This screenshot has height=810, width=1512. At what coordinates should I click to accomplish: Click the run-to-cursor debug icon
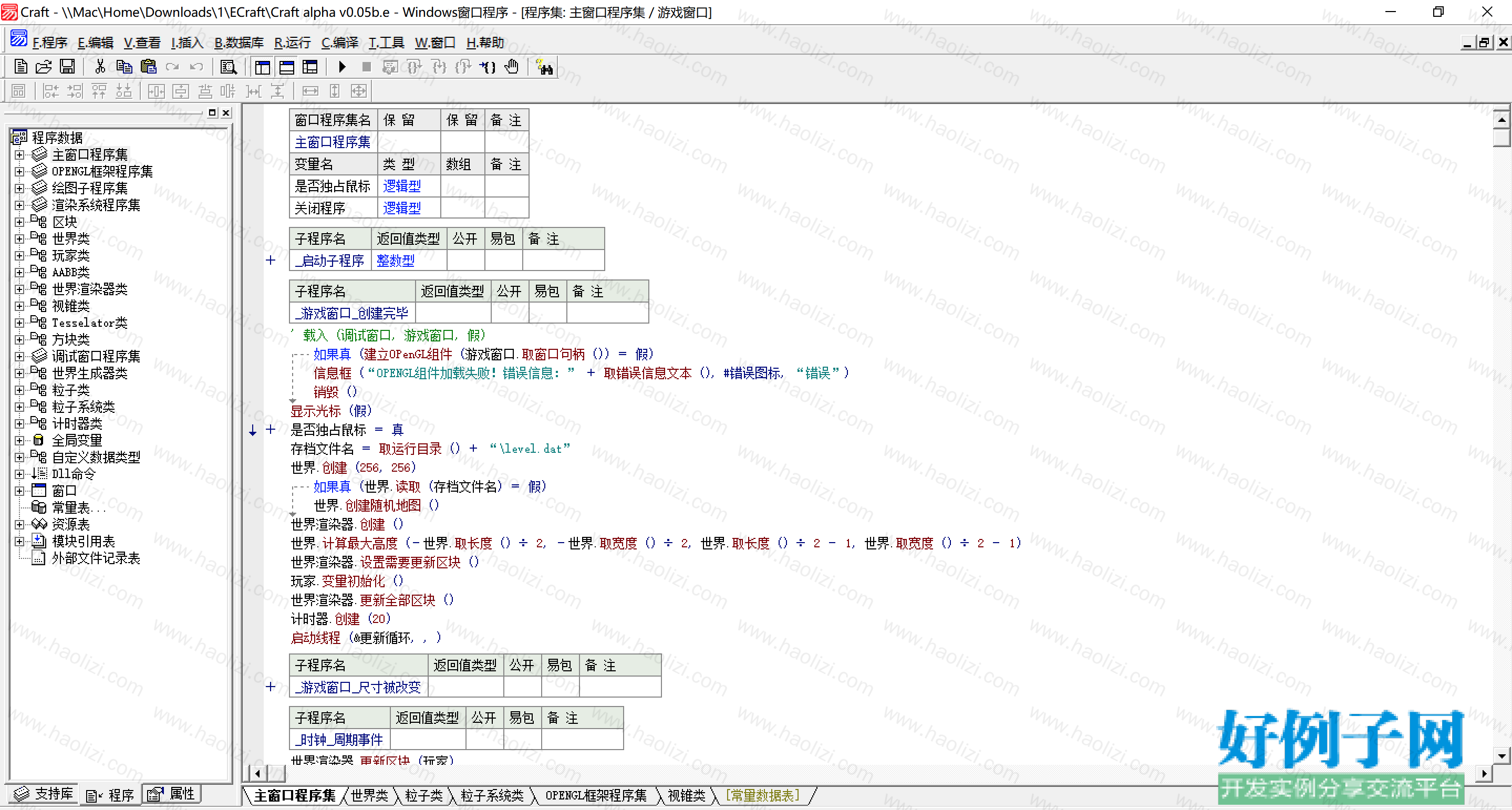[x=487, y=67]
